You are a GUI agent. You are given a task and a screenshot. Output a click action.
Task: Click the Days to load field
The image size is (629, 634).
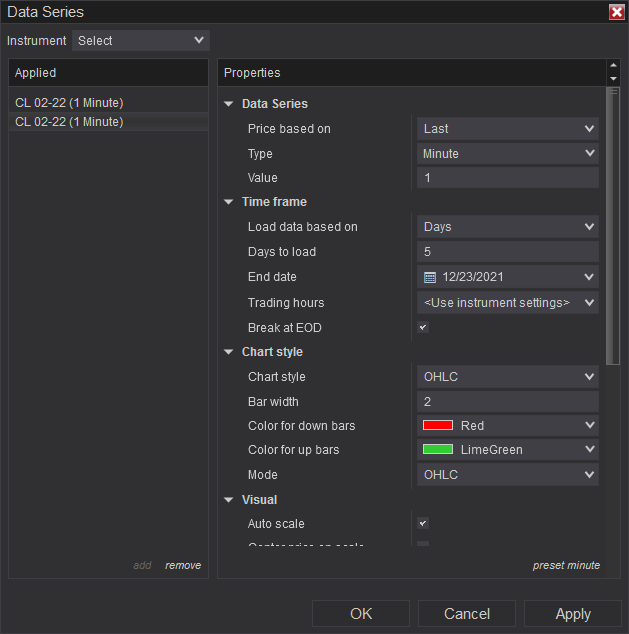508,252
